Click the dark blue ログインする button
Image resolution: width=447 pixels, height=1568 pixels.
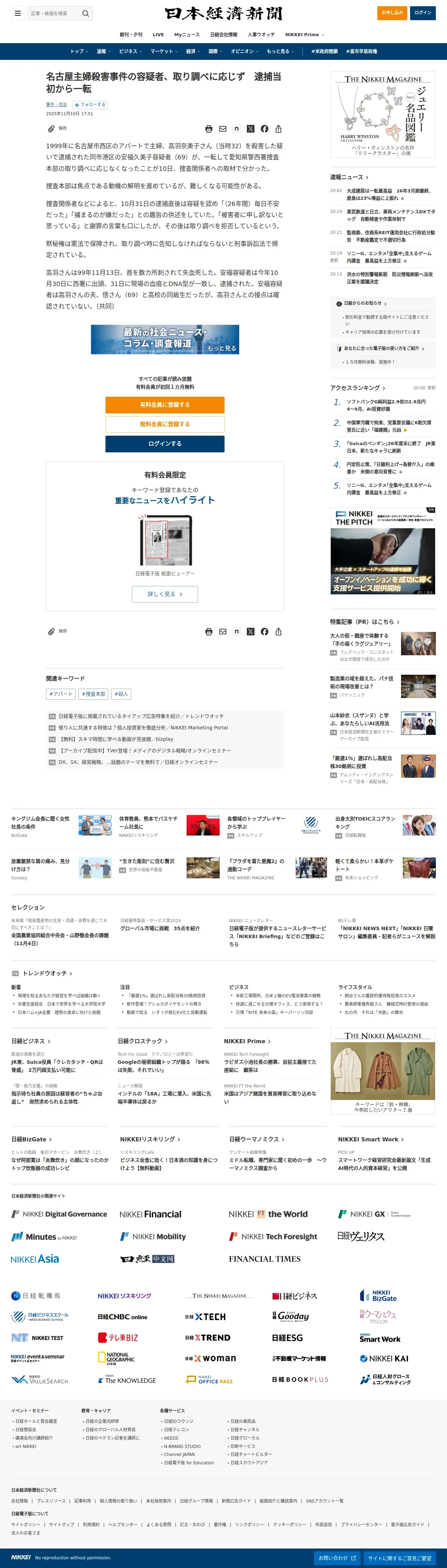point(165,444)
